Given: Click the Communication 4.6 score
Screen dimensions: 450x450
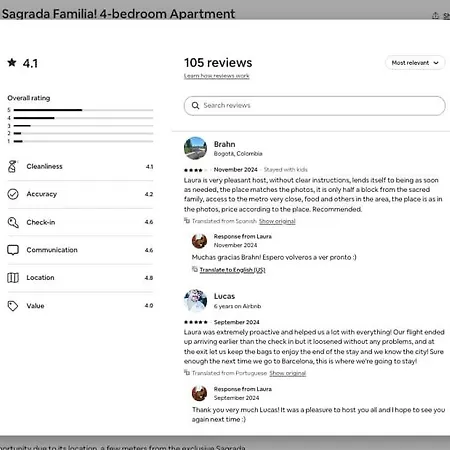Looking at the screenshot, I should (x=149, y=250).
